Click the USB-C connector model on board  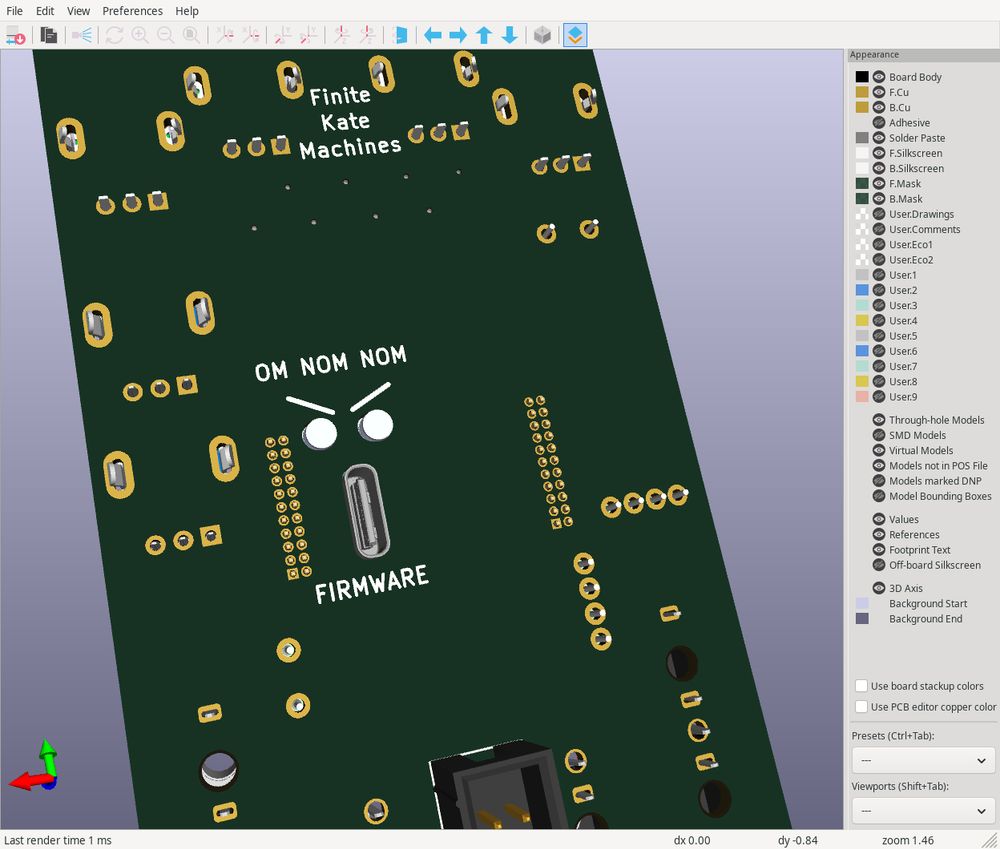(x=366, y=510)
